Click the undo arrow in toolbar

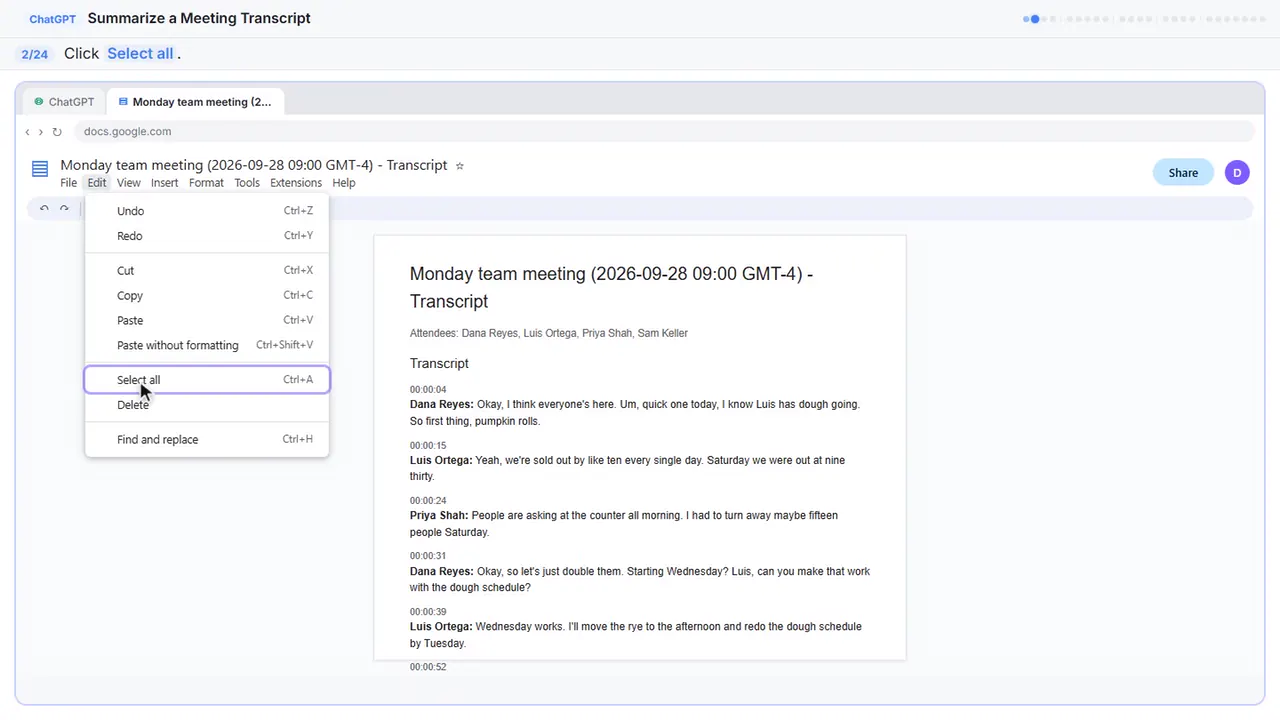click(x=44, y=208)
